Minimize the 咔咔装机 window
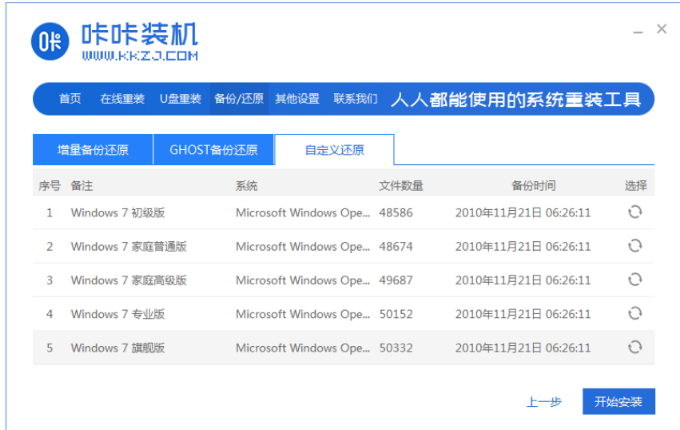Viewport: 680px width, 430px height. tap(634, 31)
